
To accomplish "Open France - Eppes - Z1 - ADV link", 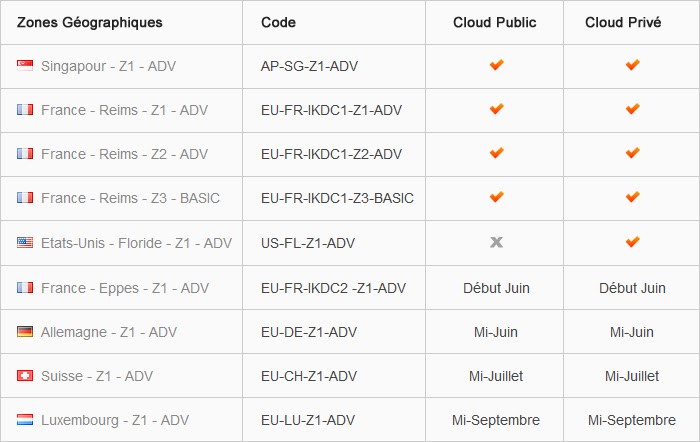I will (x=125, y=288).
